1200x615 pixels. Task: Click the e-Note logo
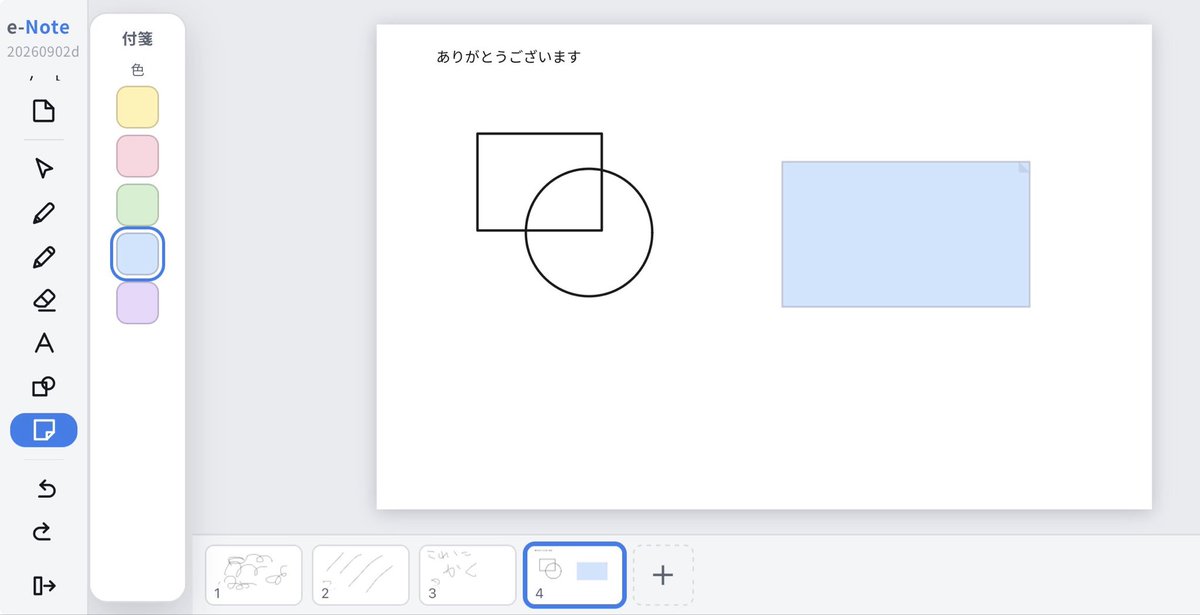[x=38, y=27]
